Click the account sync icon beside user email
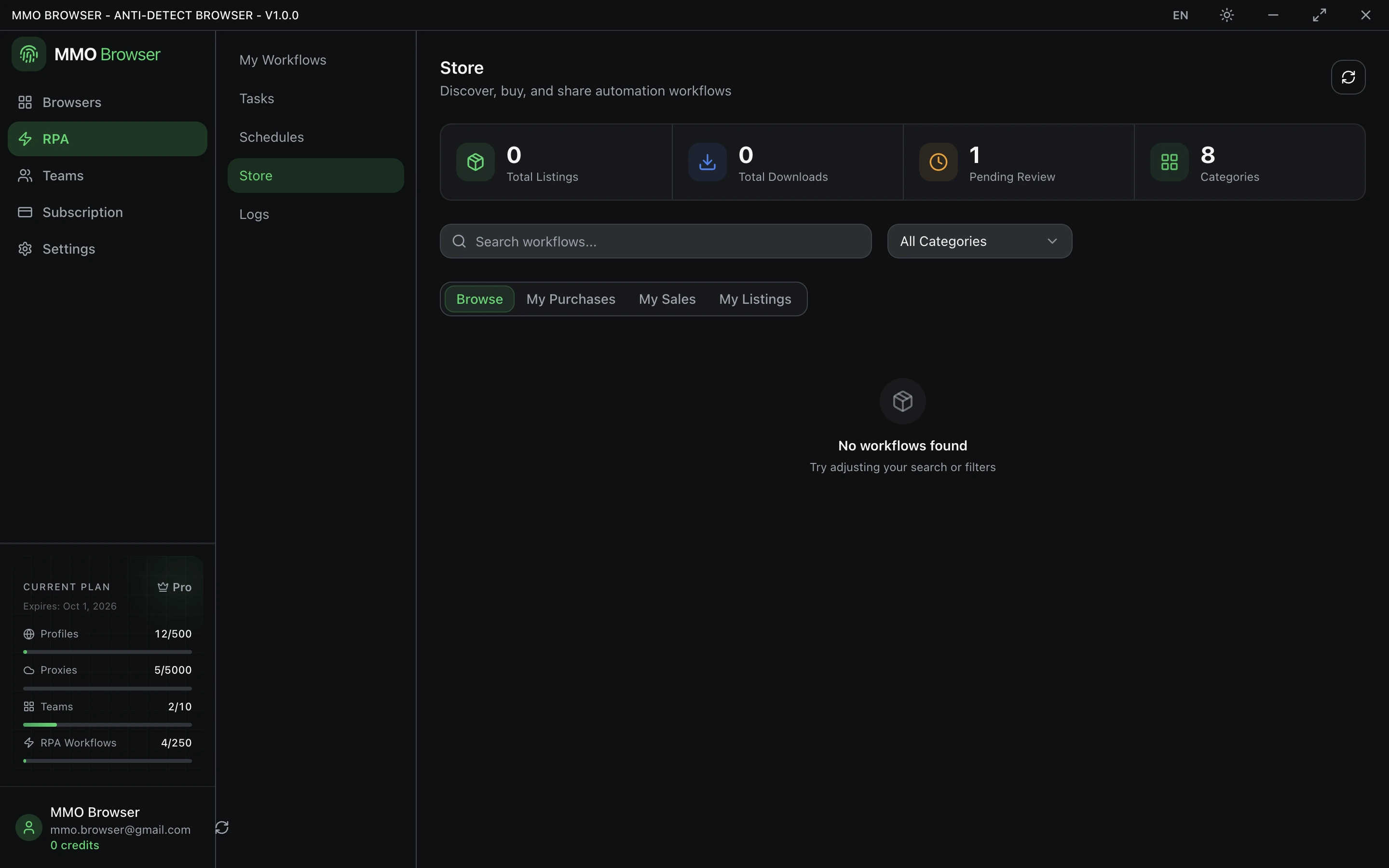This screenshot has height=868, width=1389. point(222,827)
